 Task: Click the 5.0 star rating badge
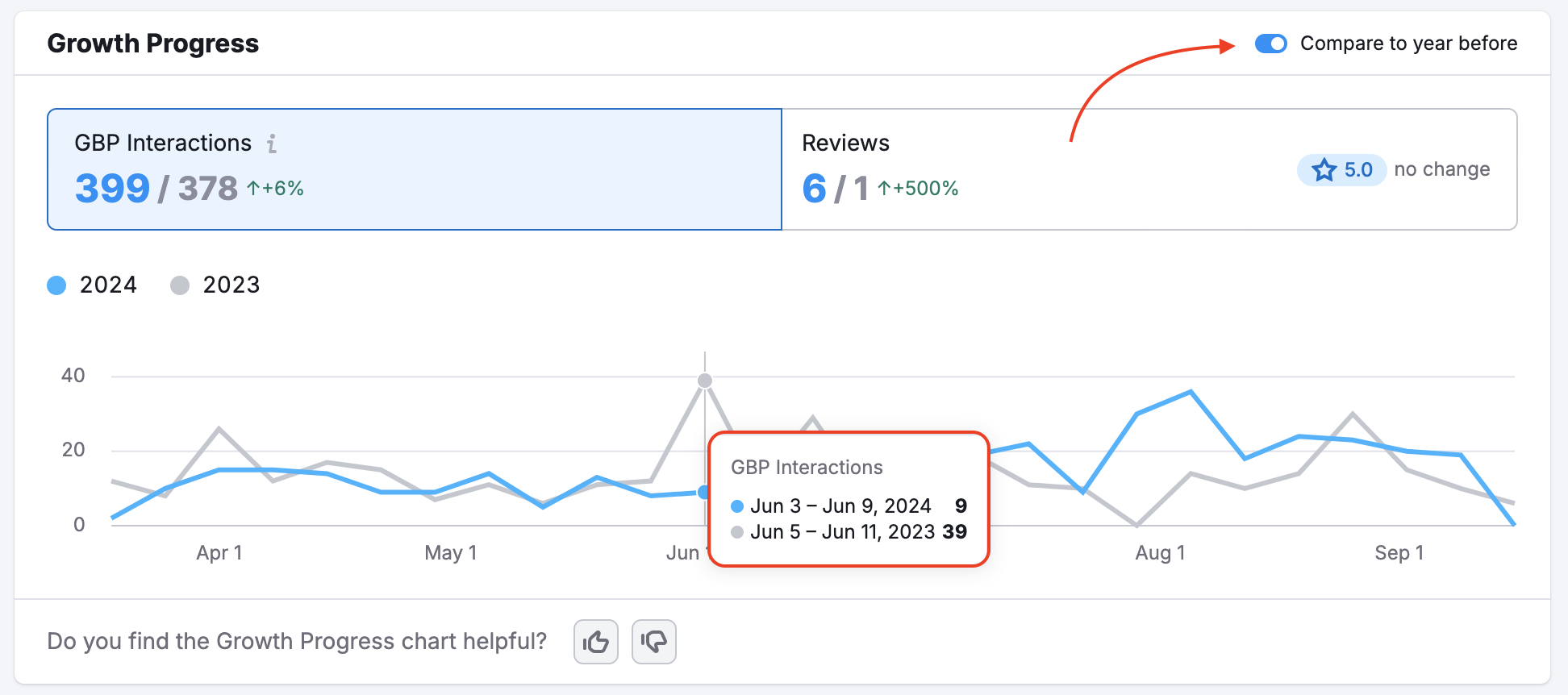point(1341,170)
